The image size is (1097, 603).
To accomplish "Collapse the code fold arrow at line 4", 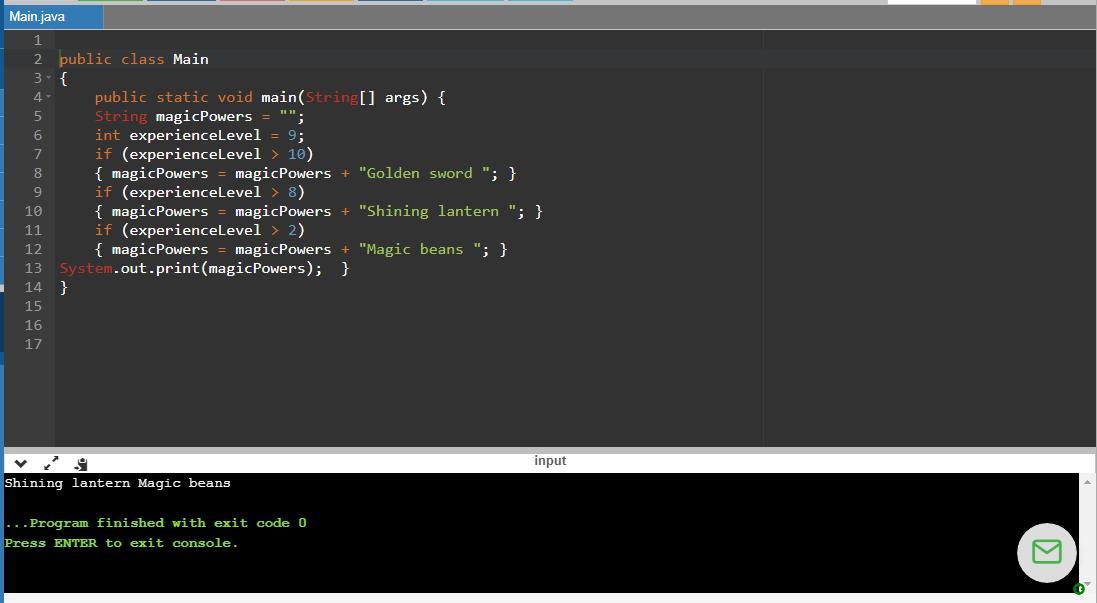I will click(49, 97).
